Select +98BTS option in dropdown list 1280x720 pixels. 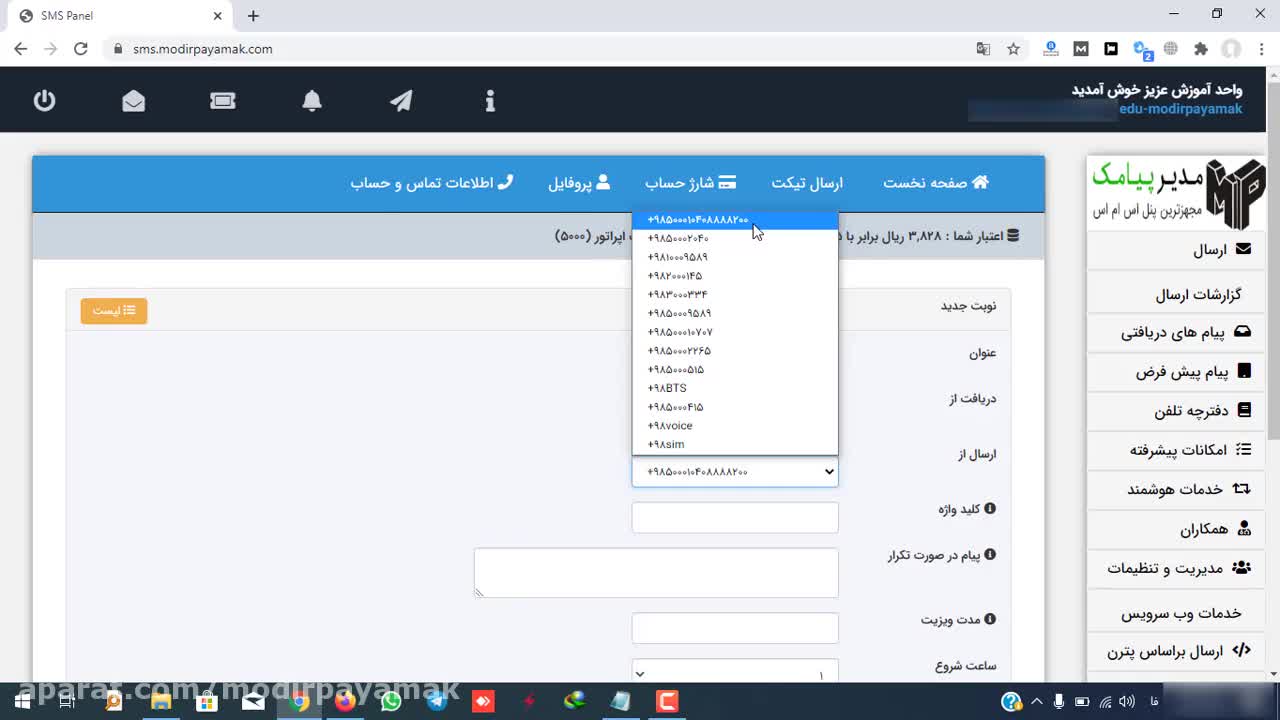point(667,388)
